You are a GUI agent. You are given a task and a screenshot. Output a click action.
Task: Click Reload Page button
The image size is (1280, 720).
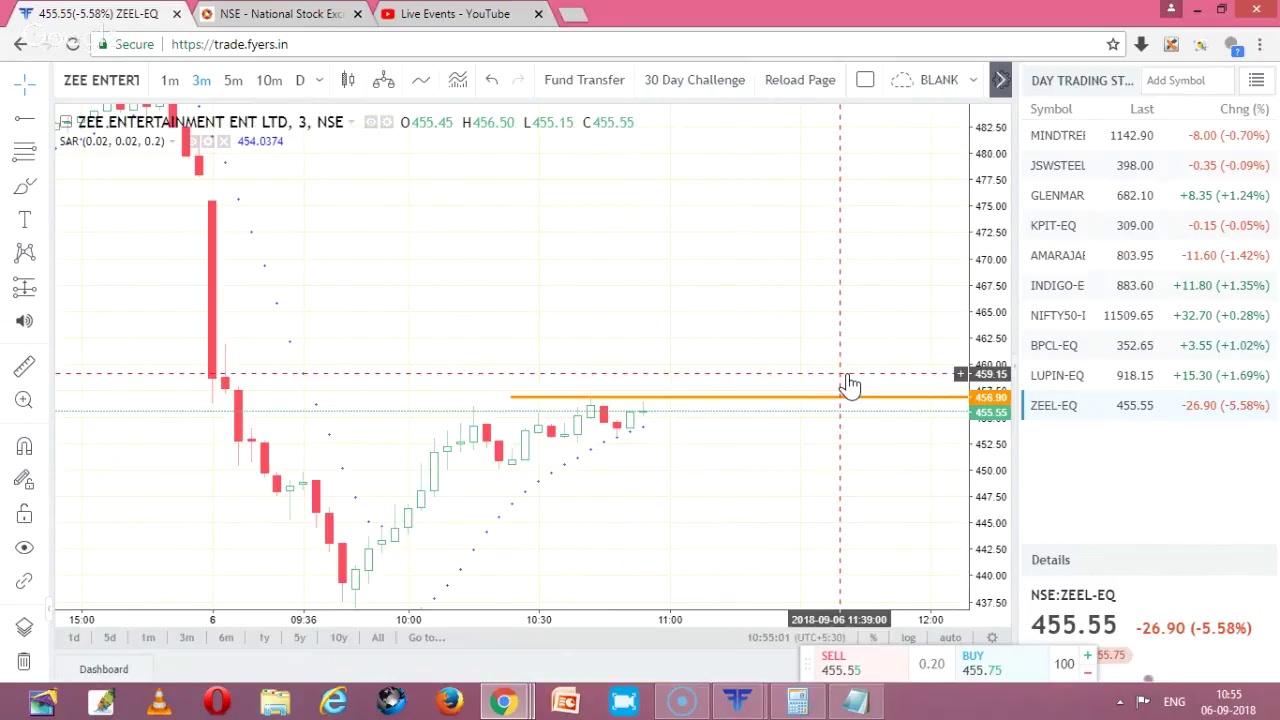click(800, 80)
